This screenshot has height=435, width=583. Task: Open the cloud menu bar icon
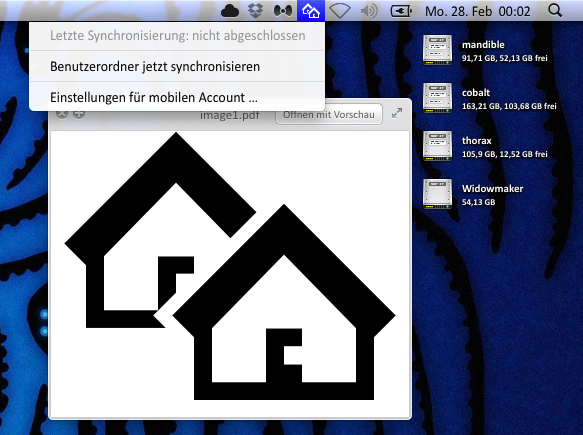click(230, 11)
